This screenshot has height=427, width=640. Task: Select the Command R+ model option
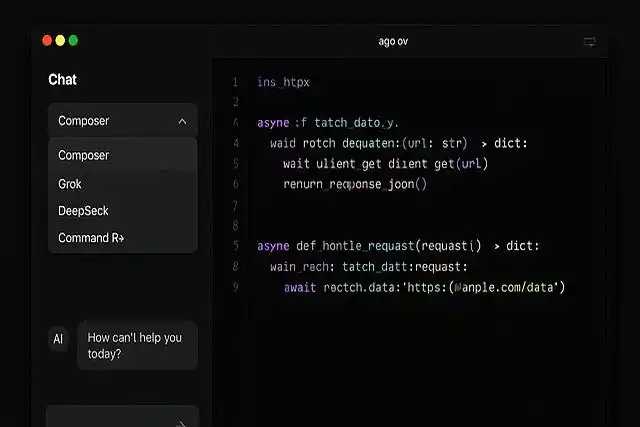coord(91,238)
